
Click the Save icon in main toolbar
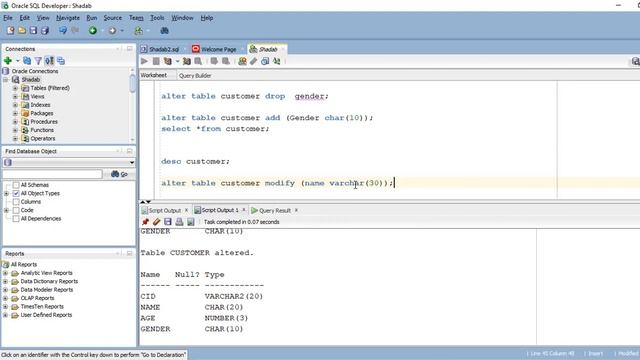click(33, 31)
